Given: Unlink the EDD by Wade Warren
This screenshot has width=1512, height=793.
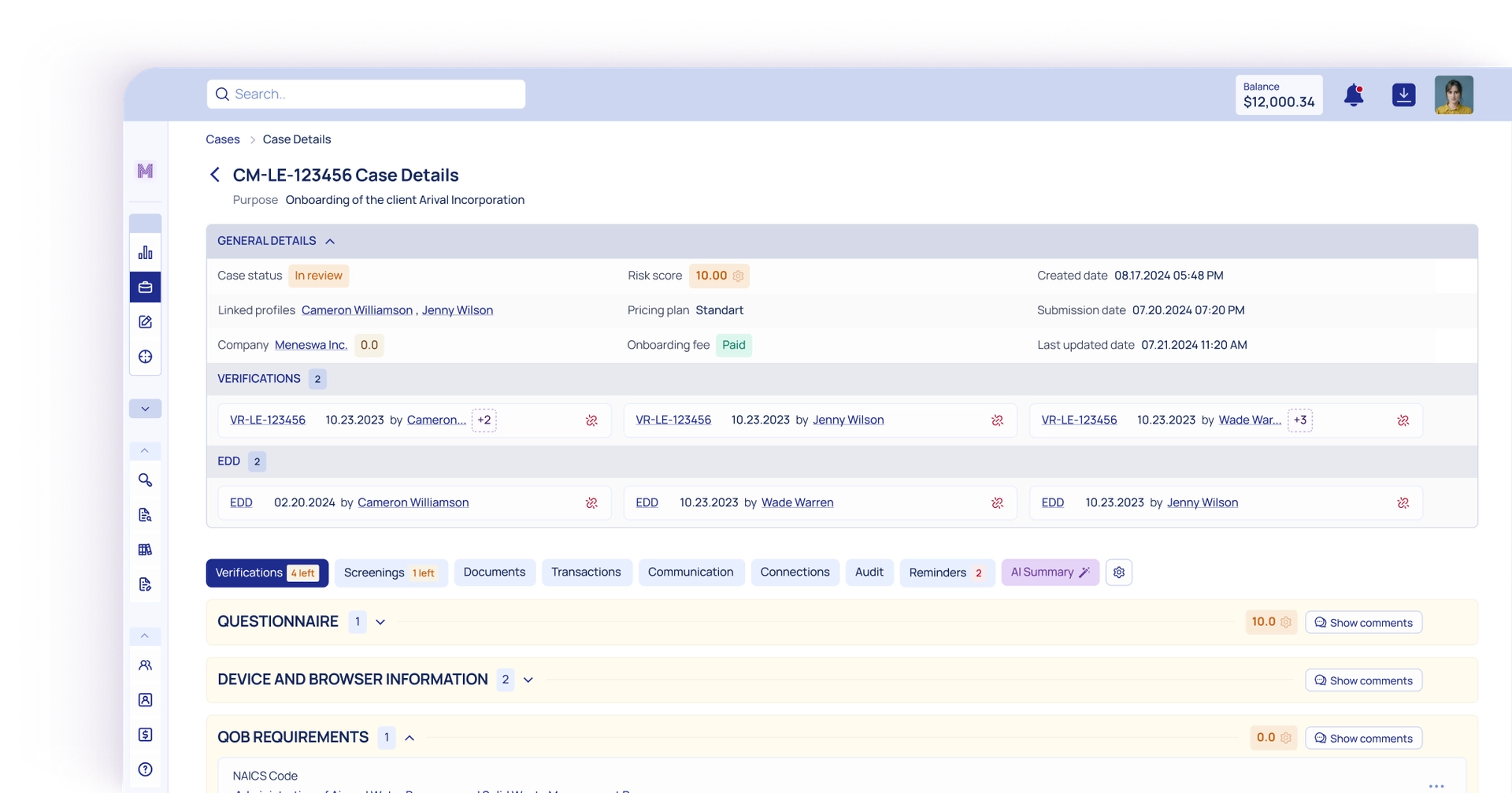Looking at the screenshot, I should point(997,503).
